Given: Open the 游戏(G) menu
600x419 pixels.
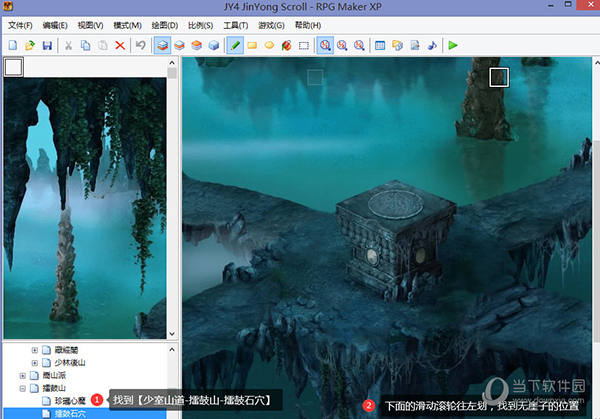Looking at the screenshot, I should pyautogui.click(x=271, y=26).
